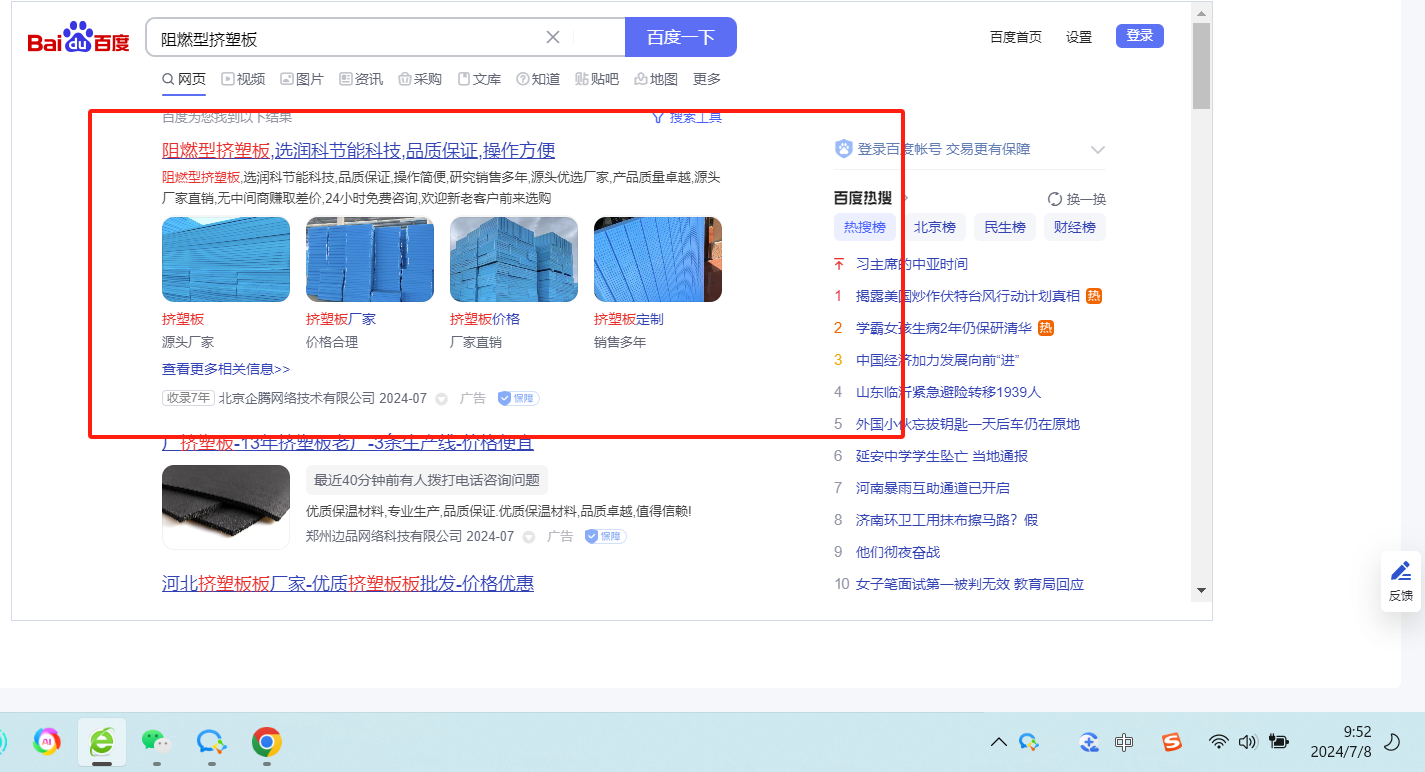Open the 反馈 feedback pencil icon
Viewport: 1425px width, 772px height.
pos(1401,572)
